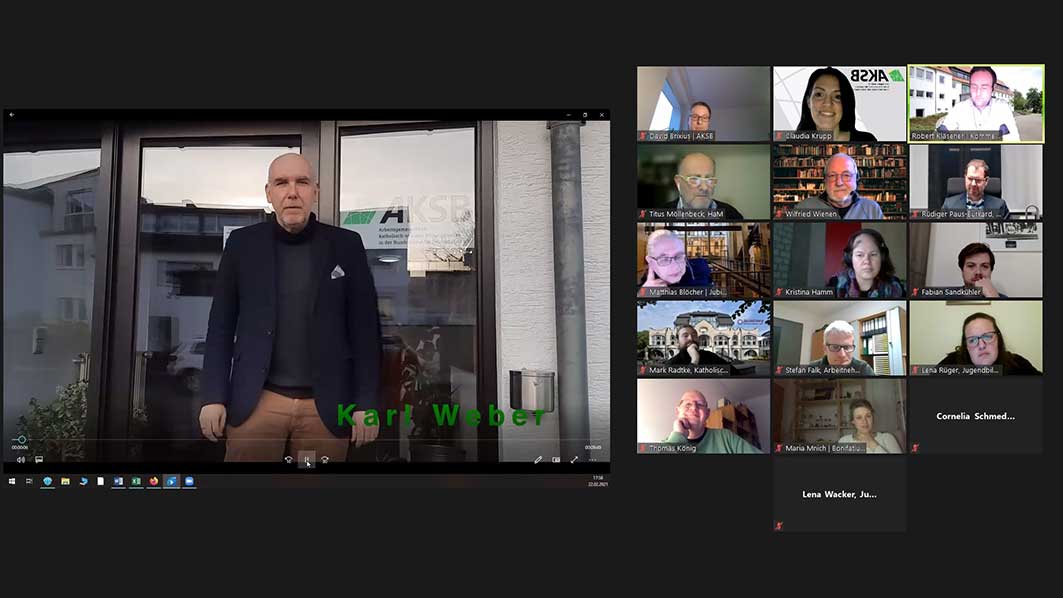1063x598 pixels.
Task: Click the muted mic icon on Matthias Blöcher's tile
Action: [x=643, y=292]
